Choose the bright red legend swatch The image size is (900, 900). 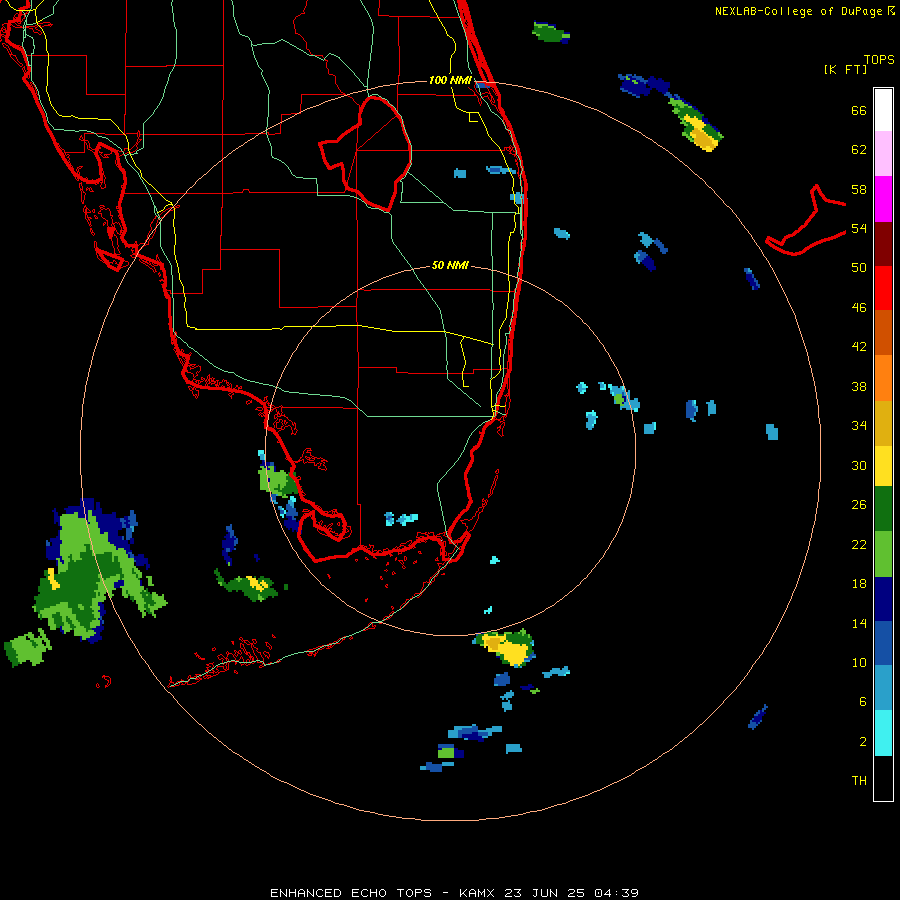coord(883,288)
